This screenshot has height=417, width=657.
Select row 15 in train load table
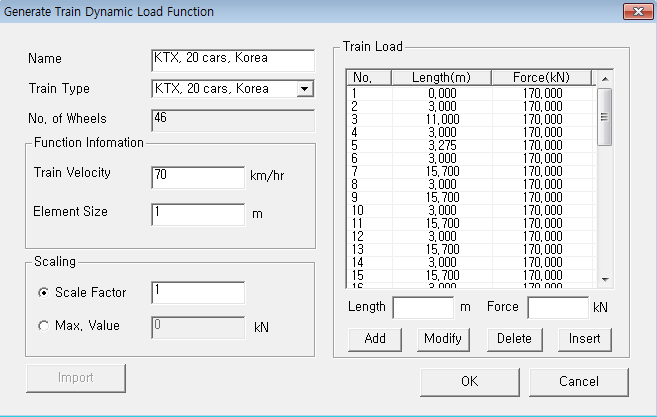pyautogui.click(x=471, y=275)
